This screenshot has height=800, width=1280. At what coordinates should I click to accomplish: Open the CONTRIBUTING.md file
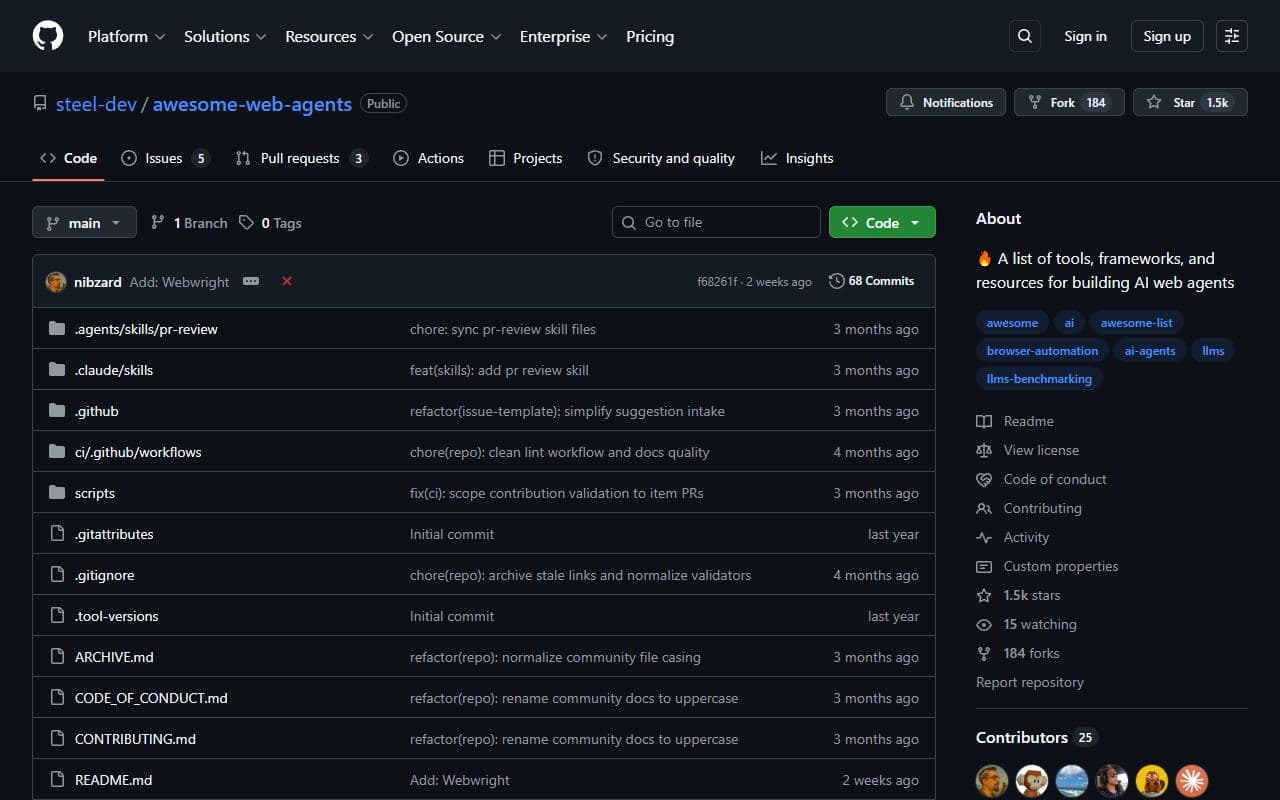pyautogui.click(x=135, y=739)
